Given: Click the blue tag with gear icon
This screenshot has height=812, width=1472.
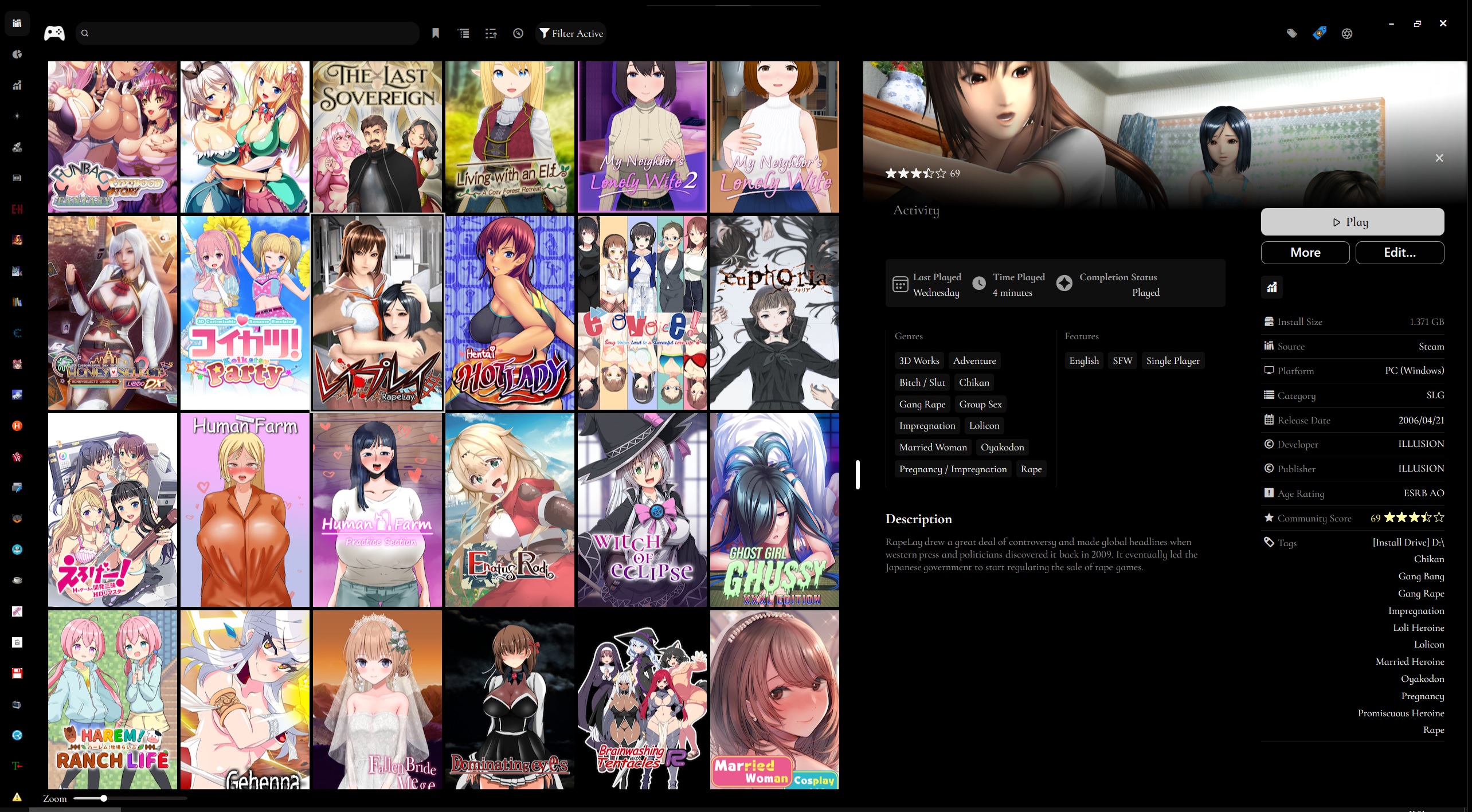Looking at the screenshot, I should (x=1320, y=33).
